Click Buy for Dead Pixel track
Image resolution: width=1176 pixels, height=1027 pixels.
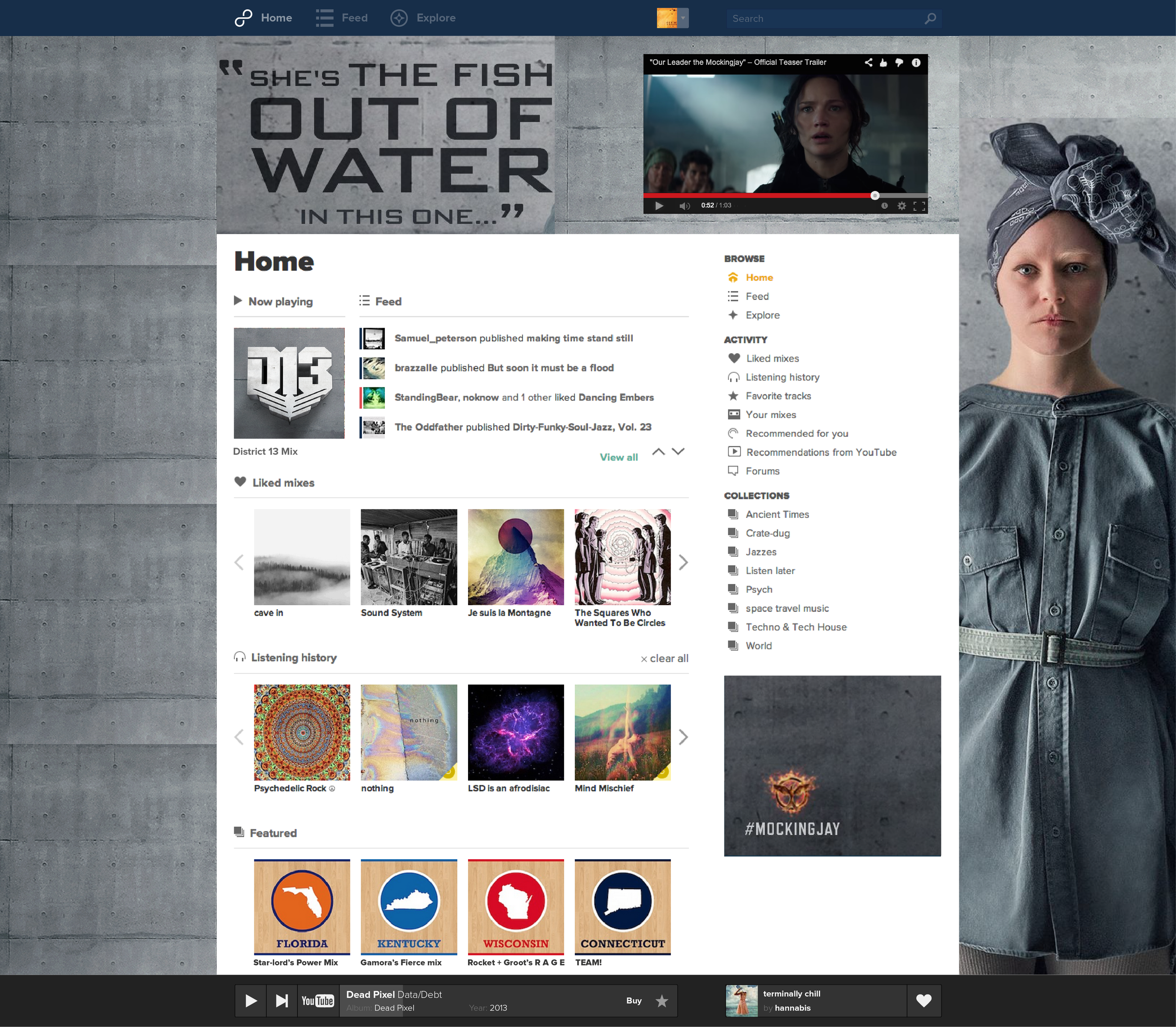[x=634, y=1001]
